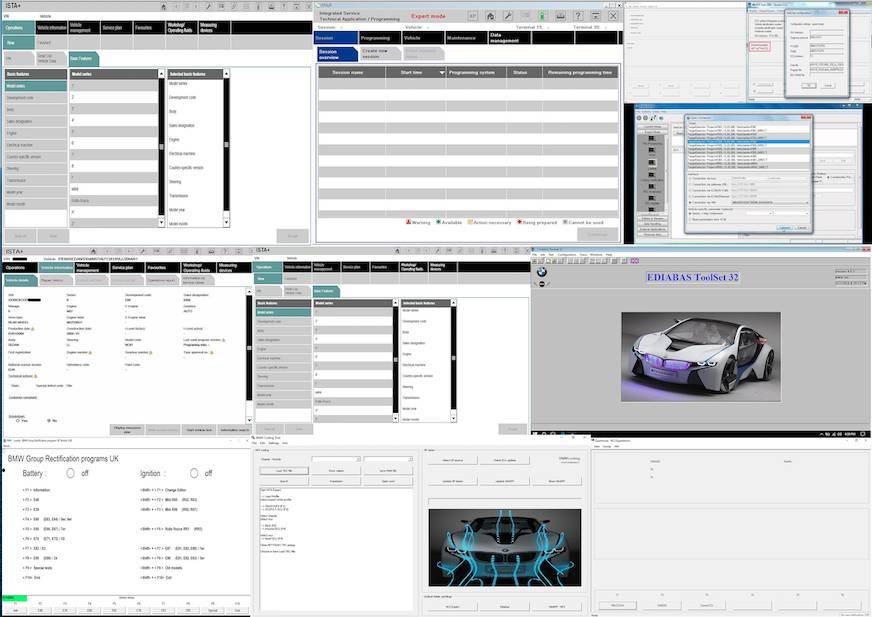Select Basic Features tab in upper ISTA+ window
The image size is (872, 617).
coord(83,58)
